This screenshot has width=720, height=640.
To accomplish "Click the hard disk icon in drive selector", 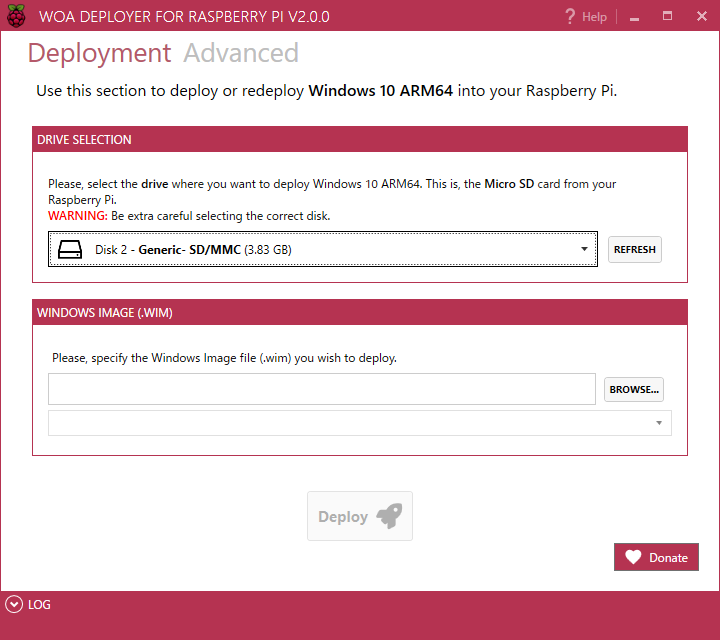I will tap(70, 249).
